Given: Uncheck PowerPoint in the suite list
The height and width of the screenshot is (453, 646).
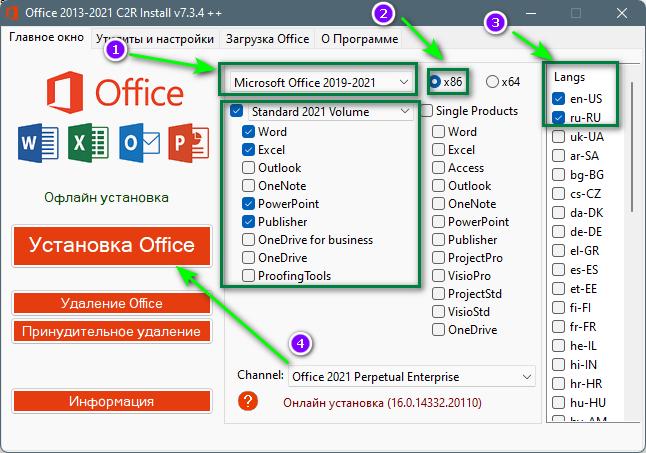Looking at the screenshot, I should (248, 203).
